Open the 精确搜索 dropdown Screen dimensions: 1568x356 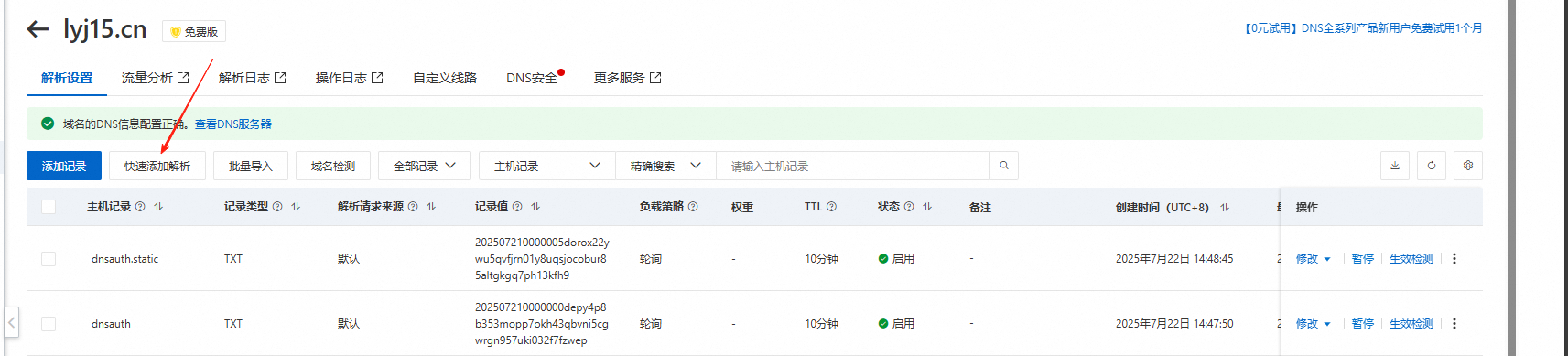pos(665,166)
